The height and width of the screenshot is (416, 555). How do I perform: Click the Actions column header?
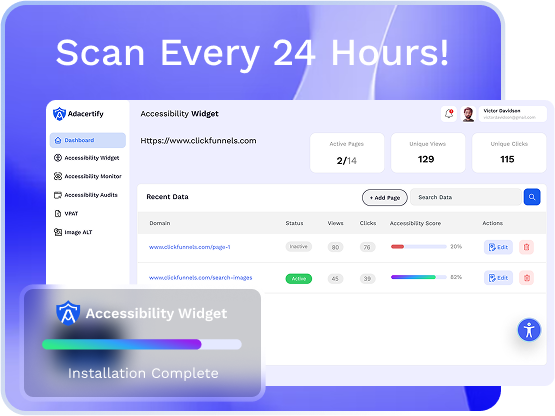[492, 223]
